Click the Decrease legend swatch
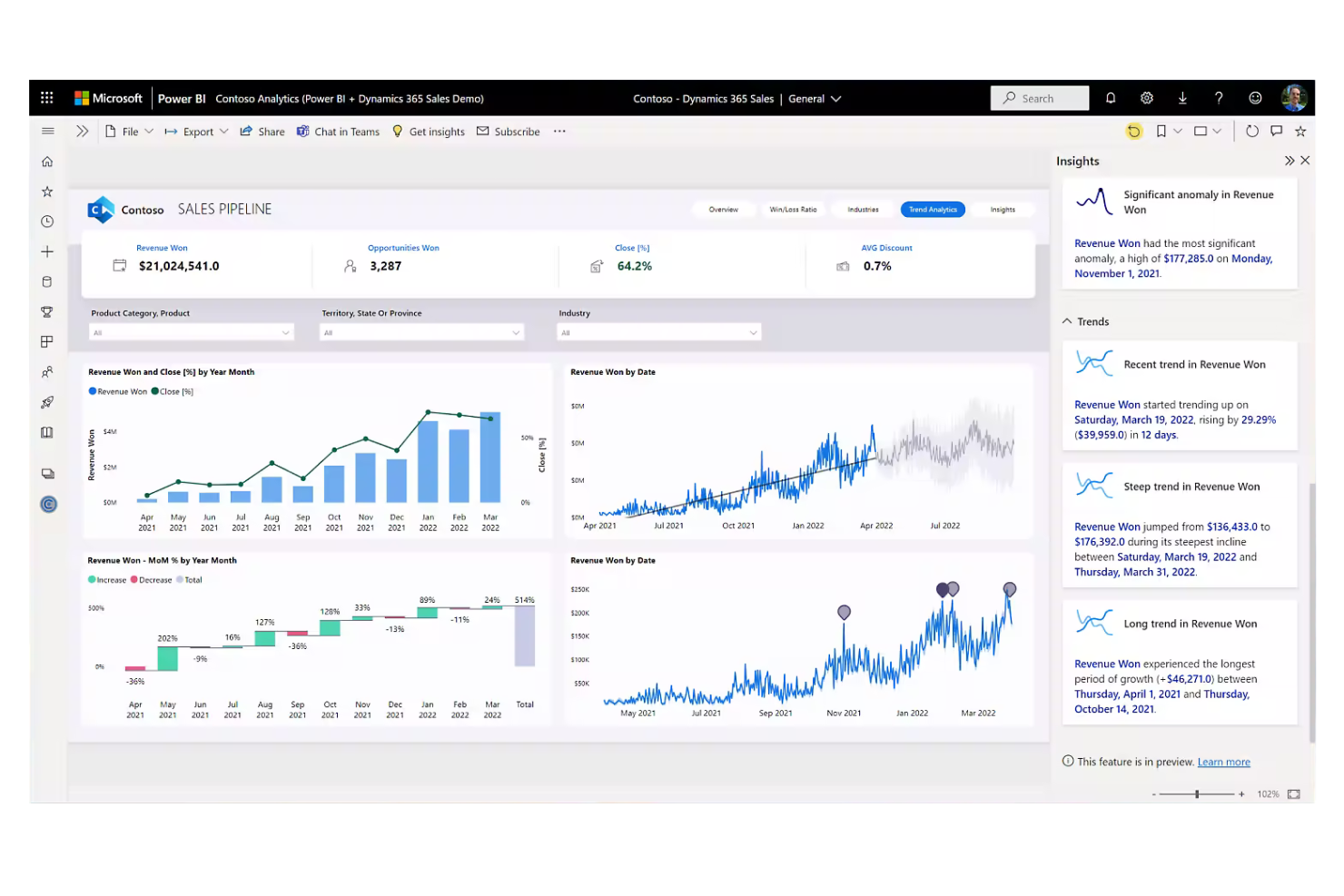 click(x=134, y=579)
